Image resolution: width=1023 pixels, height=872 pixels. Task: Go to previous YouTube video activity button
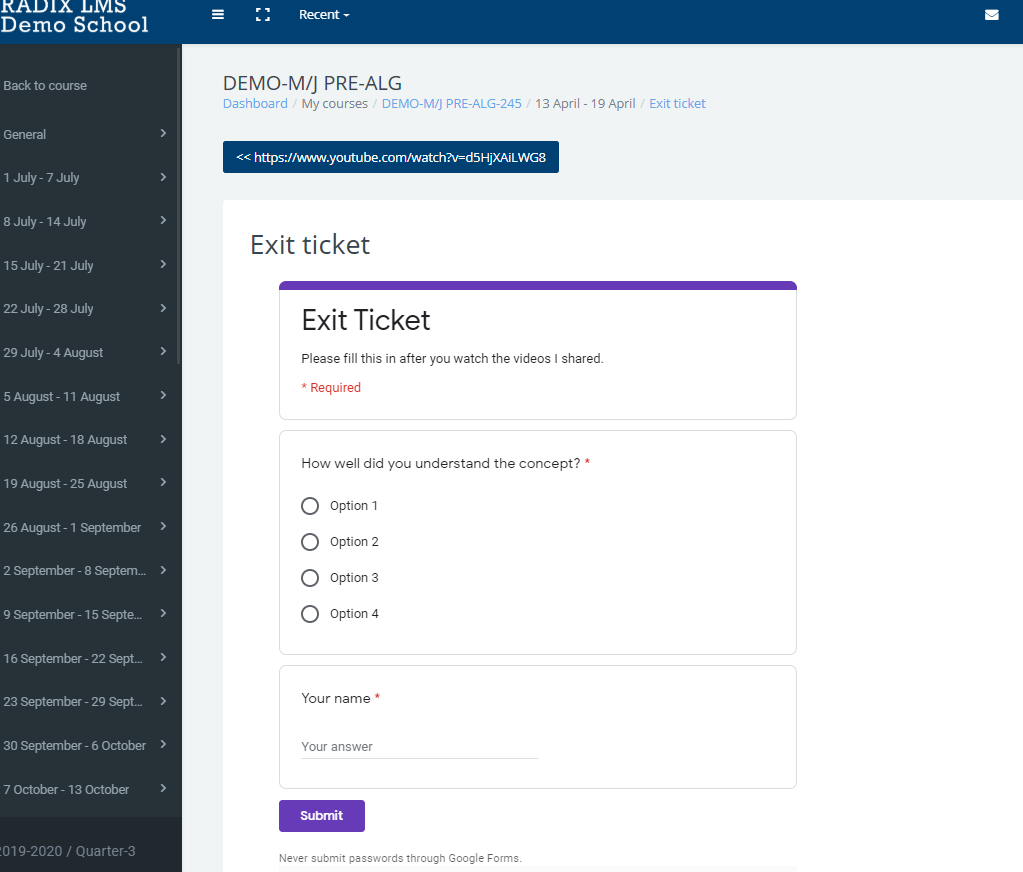click(390, 158)
